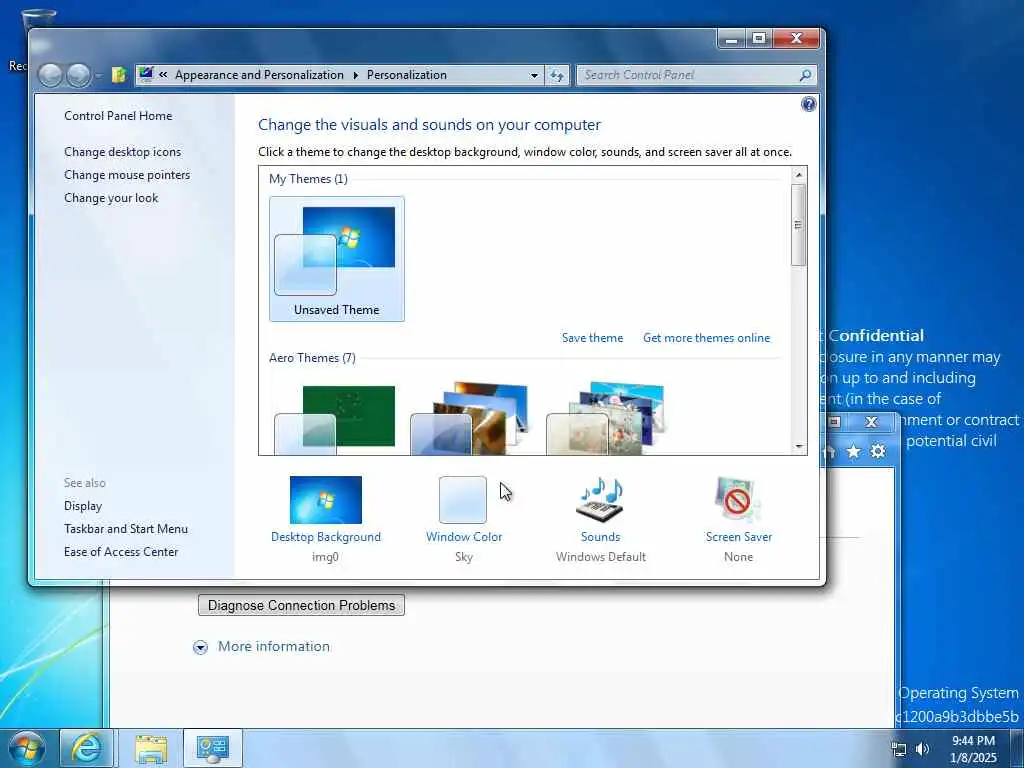Click the Personalization breadcrumb segment
The image size is (1024, 768).
[406, 75]
